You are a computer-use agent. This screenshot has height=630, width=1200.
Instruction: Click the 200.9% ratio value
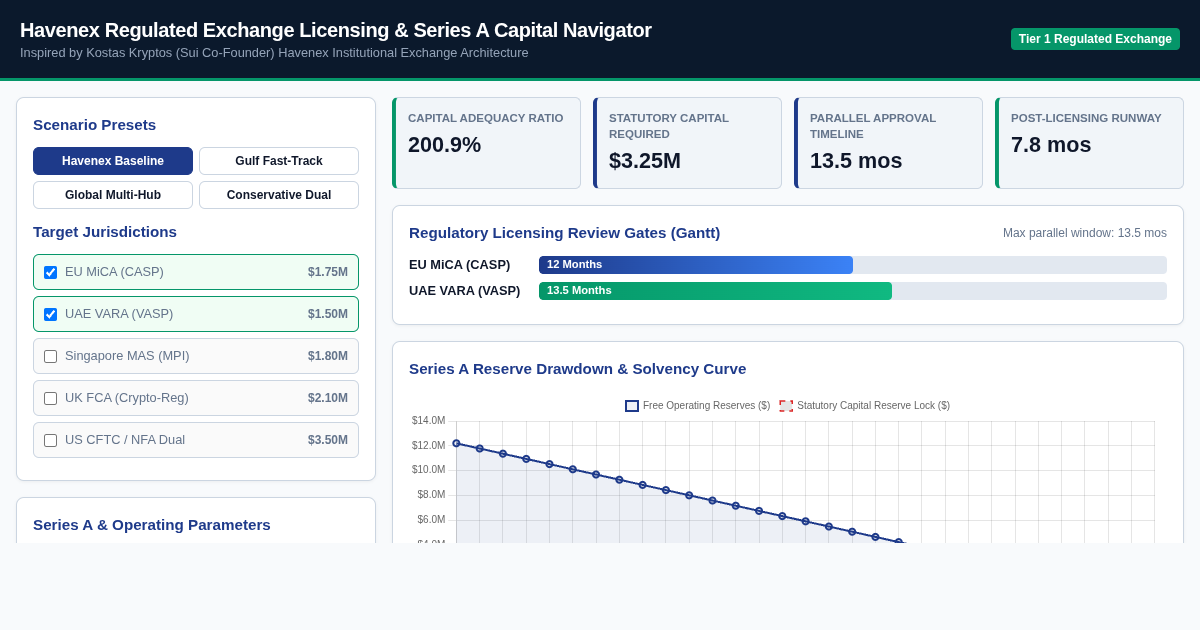point(445,145)
